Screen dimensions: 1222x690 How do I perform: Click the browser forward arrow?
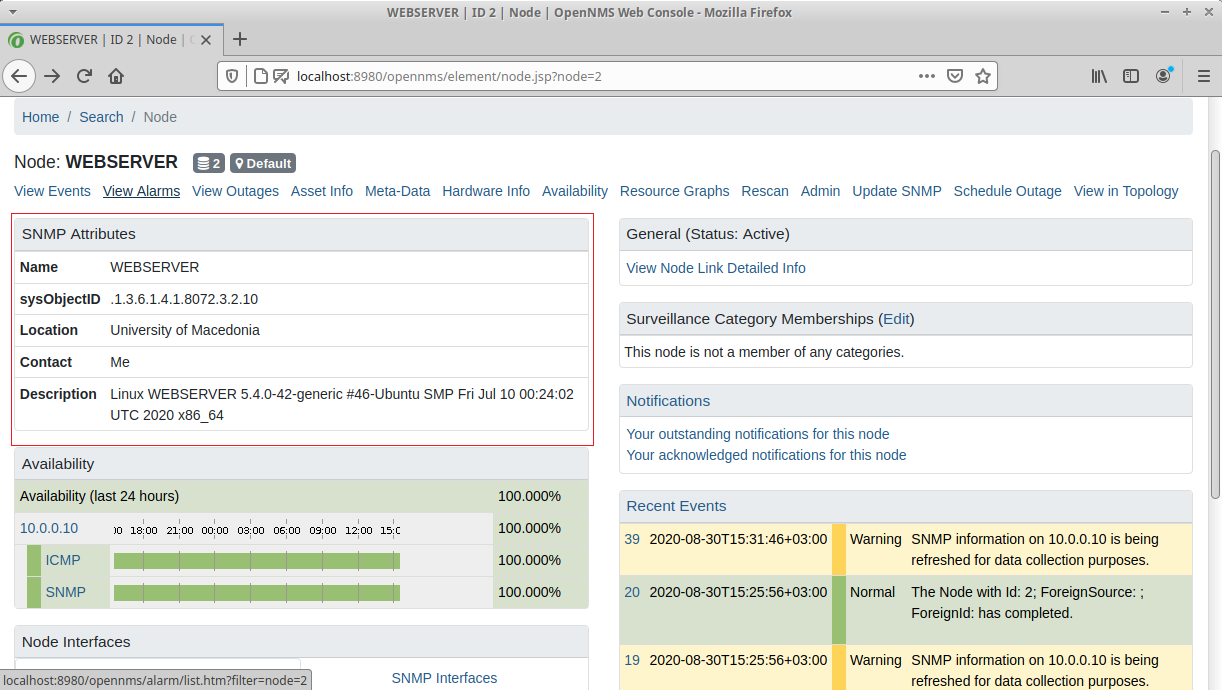(52, 76)
